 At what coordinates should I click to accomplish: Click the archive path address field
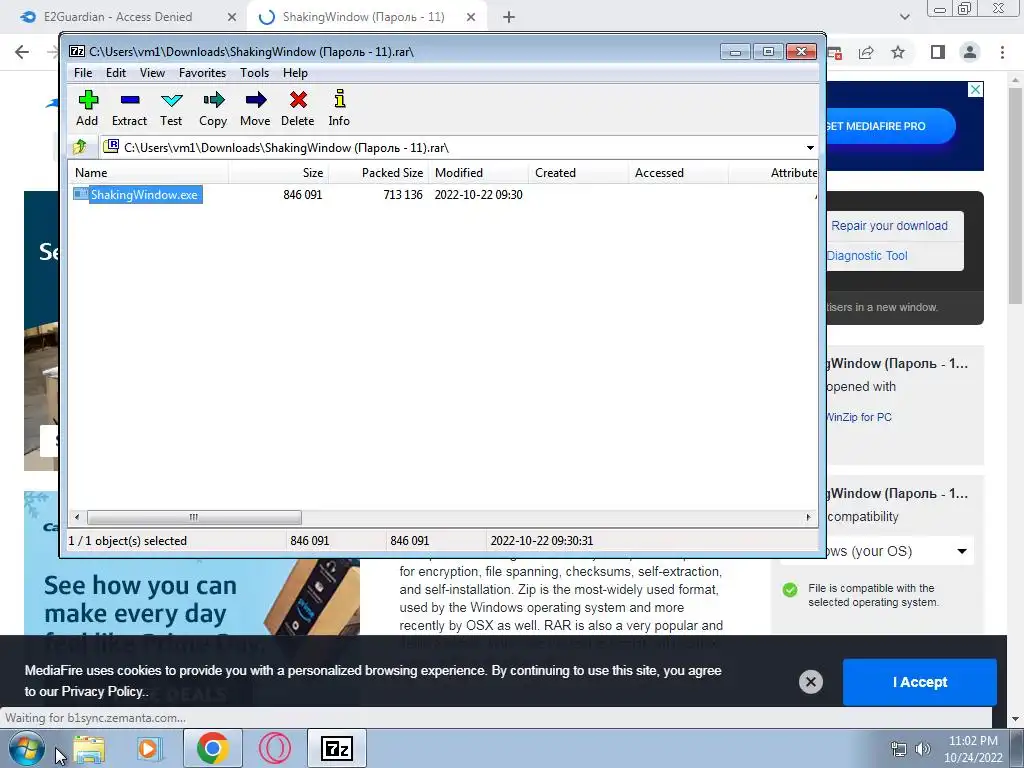(451, 148)
